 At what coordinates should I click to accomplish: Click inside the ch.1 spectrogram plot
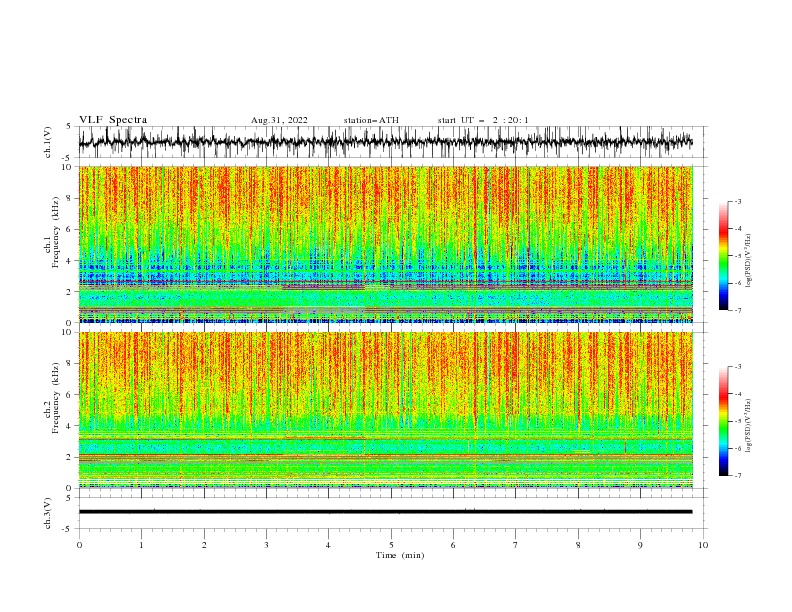pos(385,244)
